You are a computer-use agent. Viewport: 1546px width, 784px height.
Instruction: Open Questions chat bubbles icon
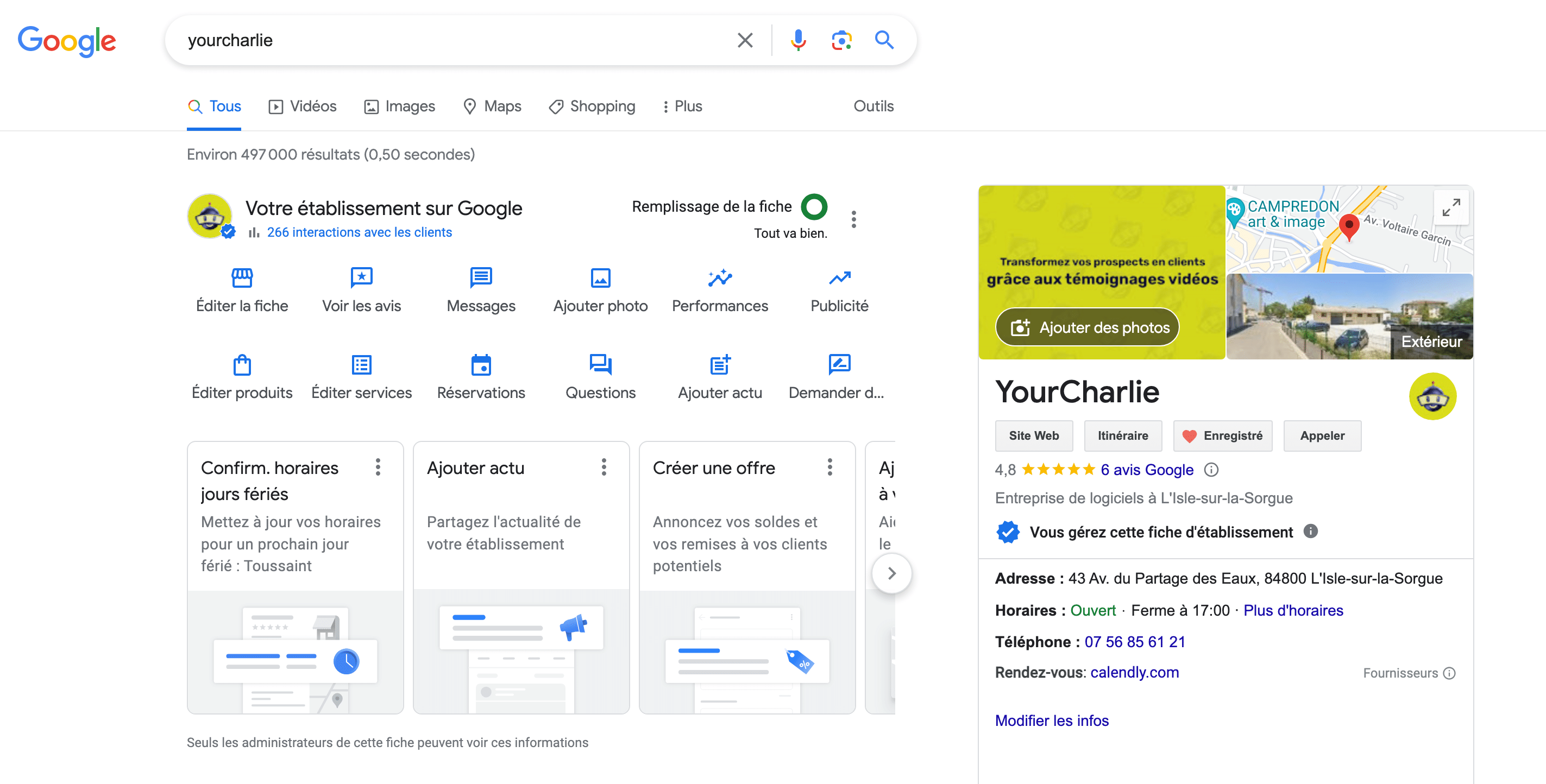[x=600, y=365]
